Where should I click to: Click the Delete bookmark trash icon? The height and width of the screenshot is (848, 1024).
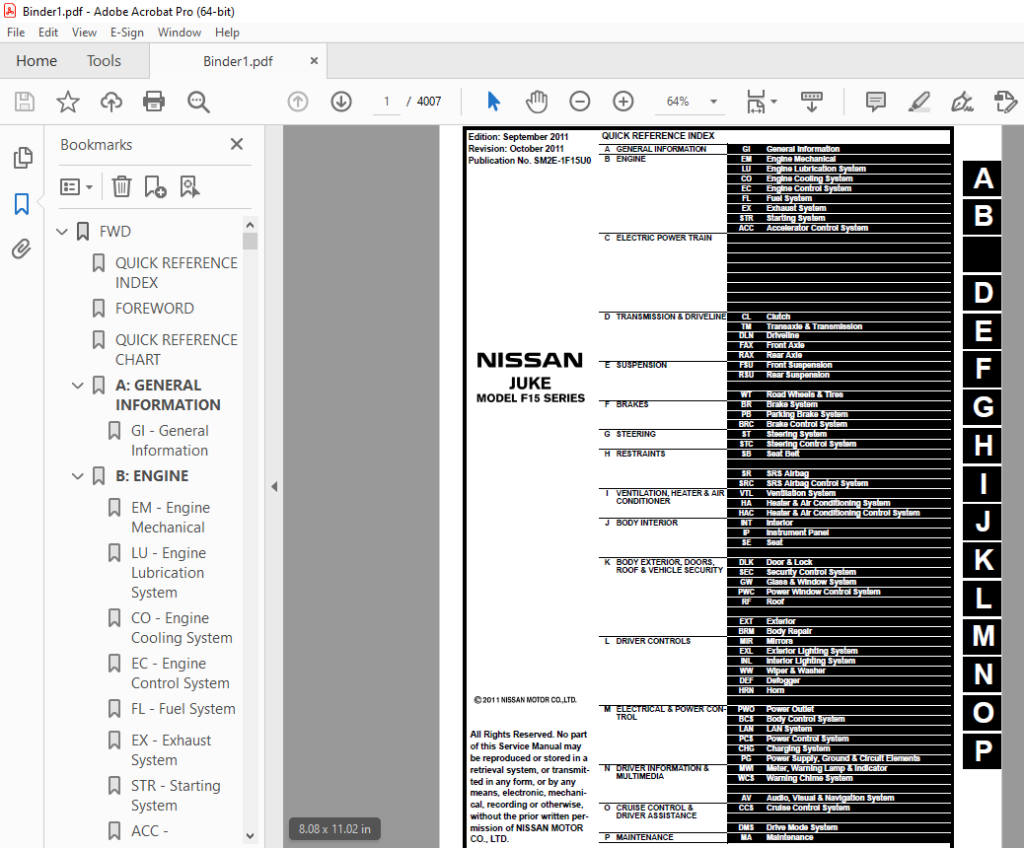[121, 187]
